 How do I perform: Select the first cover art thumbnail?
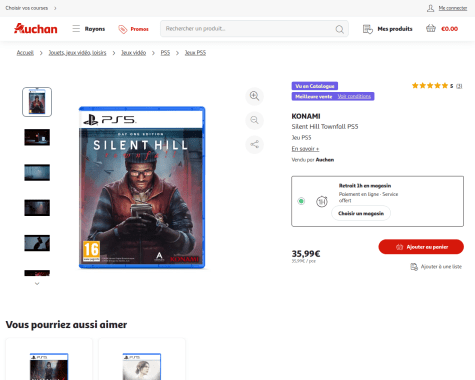pos(37,102)
